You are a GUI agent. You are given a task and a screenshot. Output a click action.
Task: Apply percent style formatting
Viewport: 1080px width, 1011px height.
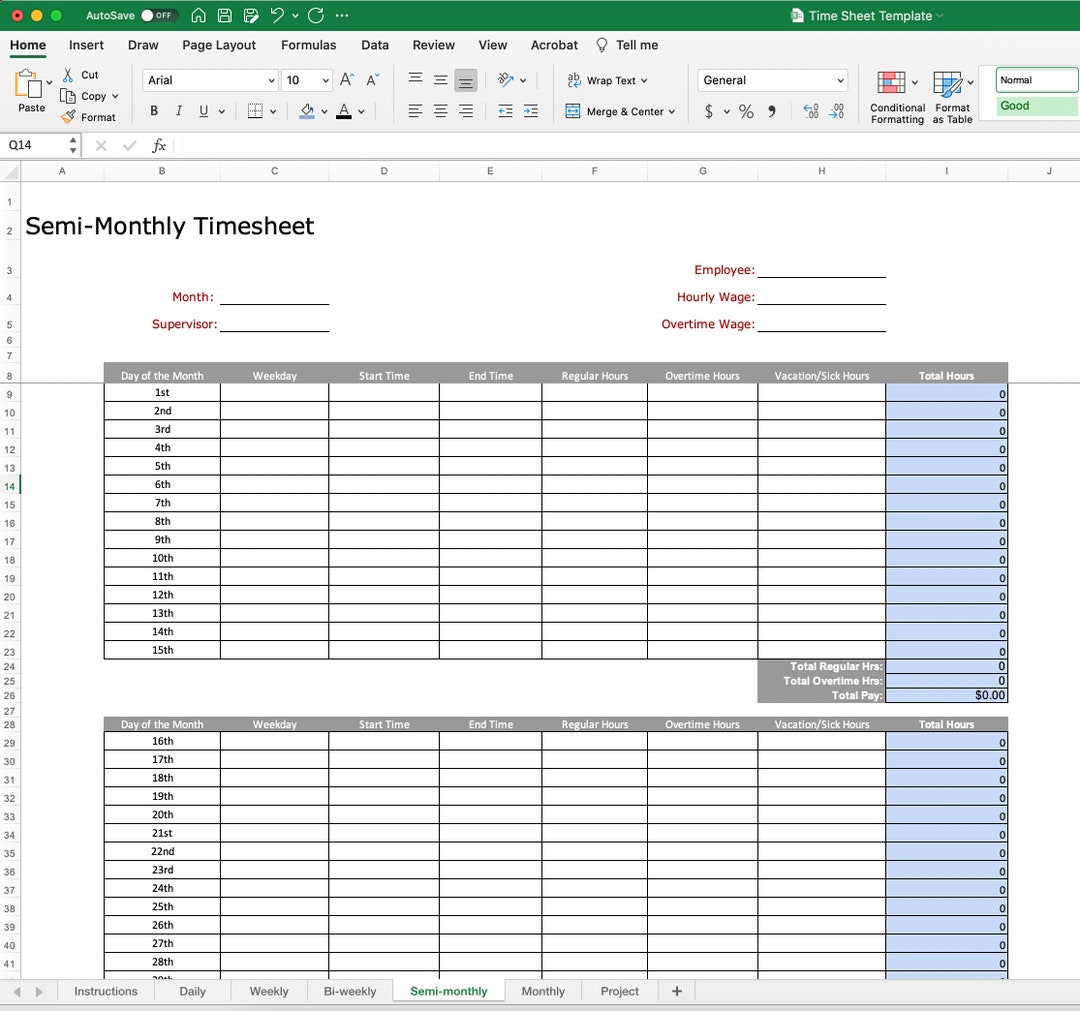746,112
